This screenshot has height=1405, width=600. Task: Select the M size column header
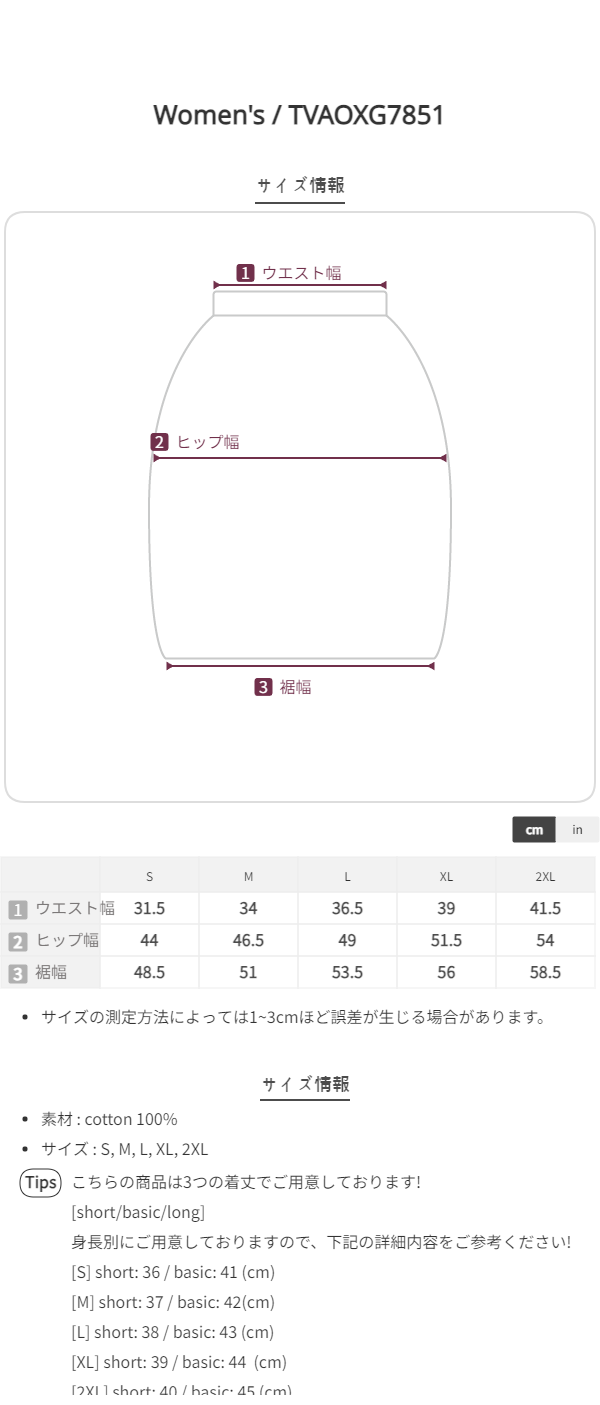pyautogui.click(x=248, y=877)
